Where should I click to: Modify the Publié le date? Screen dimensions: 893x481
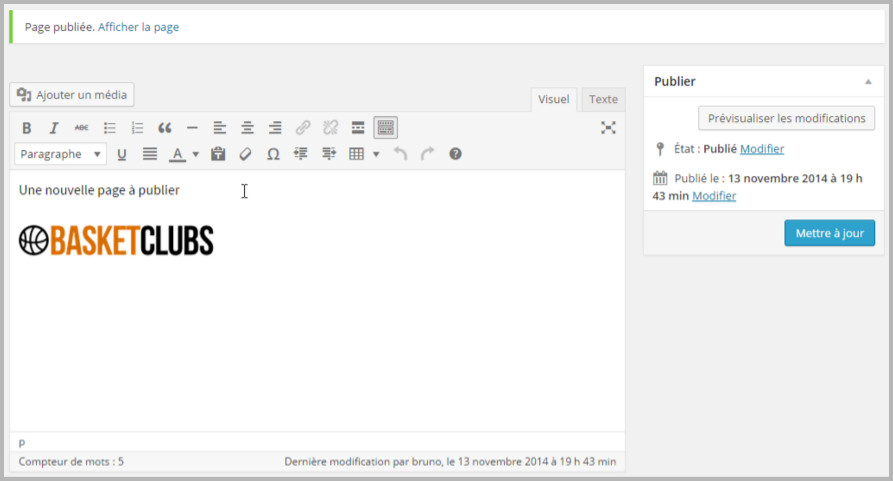click(x=714, y=196)
